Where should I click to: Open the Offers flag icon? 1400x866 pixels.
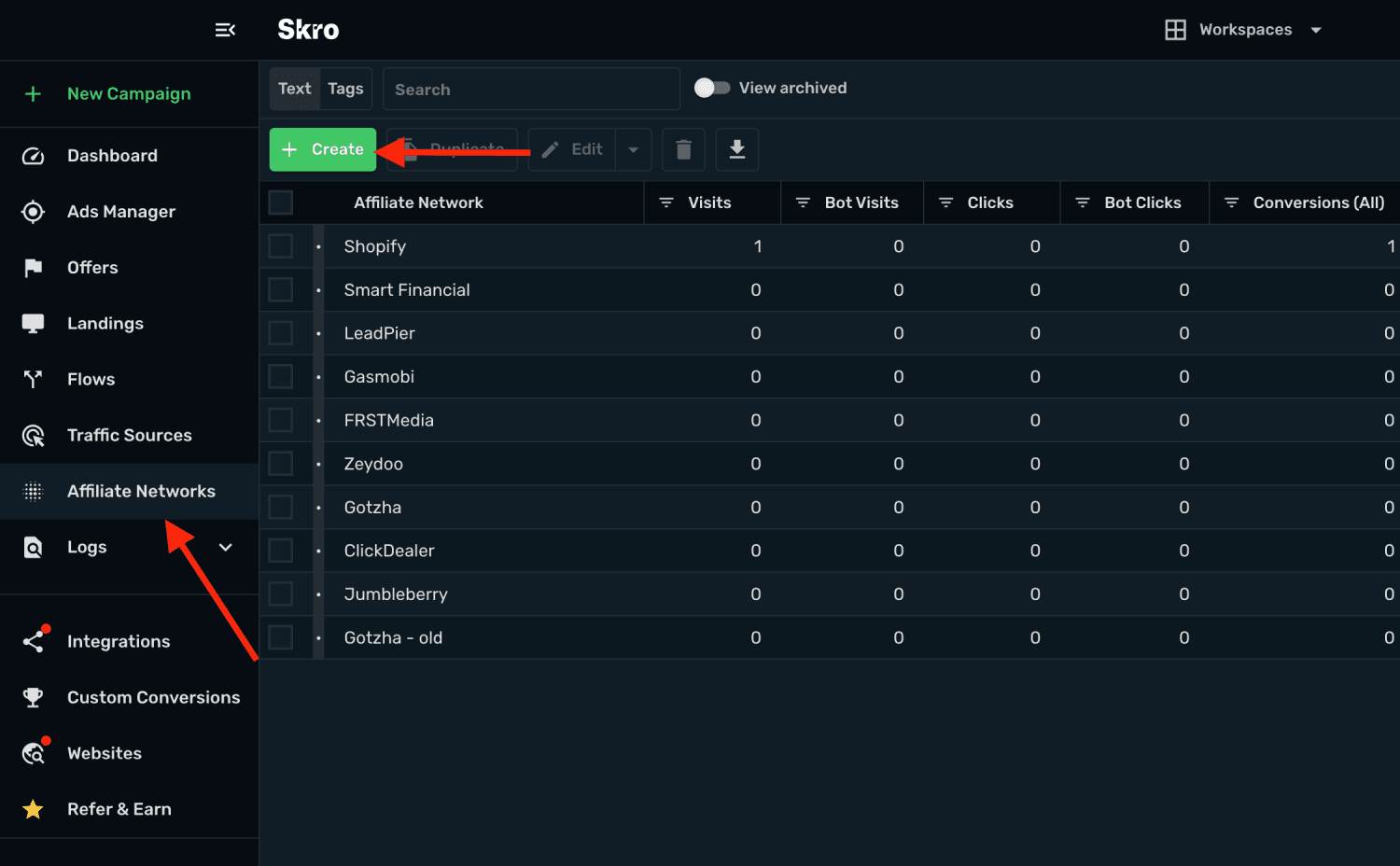click(x=33, y=268)
